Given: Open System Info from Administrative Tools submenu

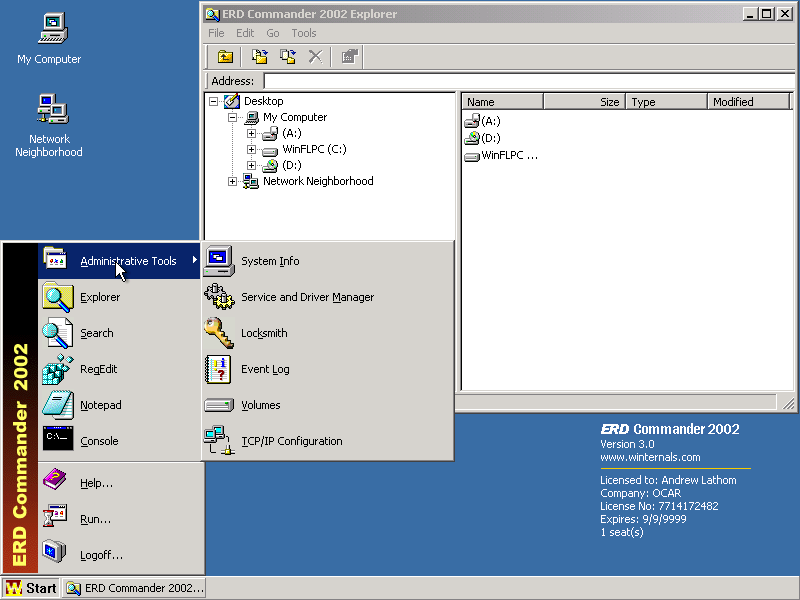Looking at the screenshot, I should click(x=328, y=261).
